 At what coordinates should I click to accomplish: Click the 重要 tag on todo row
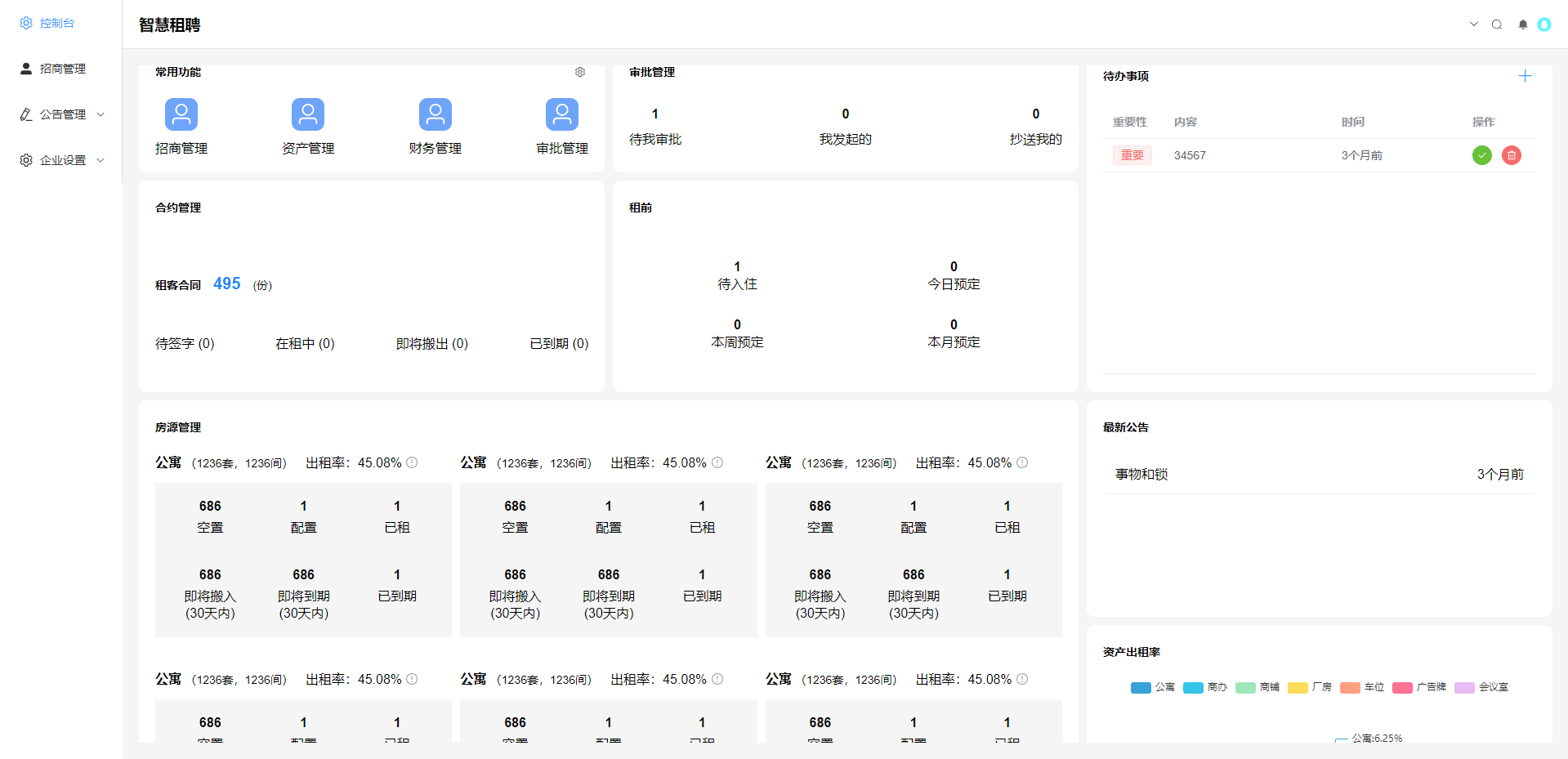coord(1132,155)
